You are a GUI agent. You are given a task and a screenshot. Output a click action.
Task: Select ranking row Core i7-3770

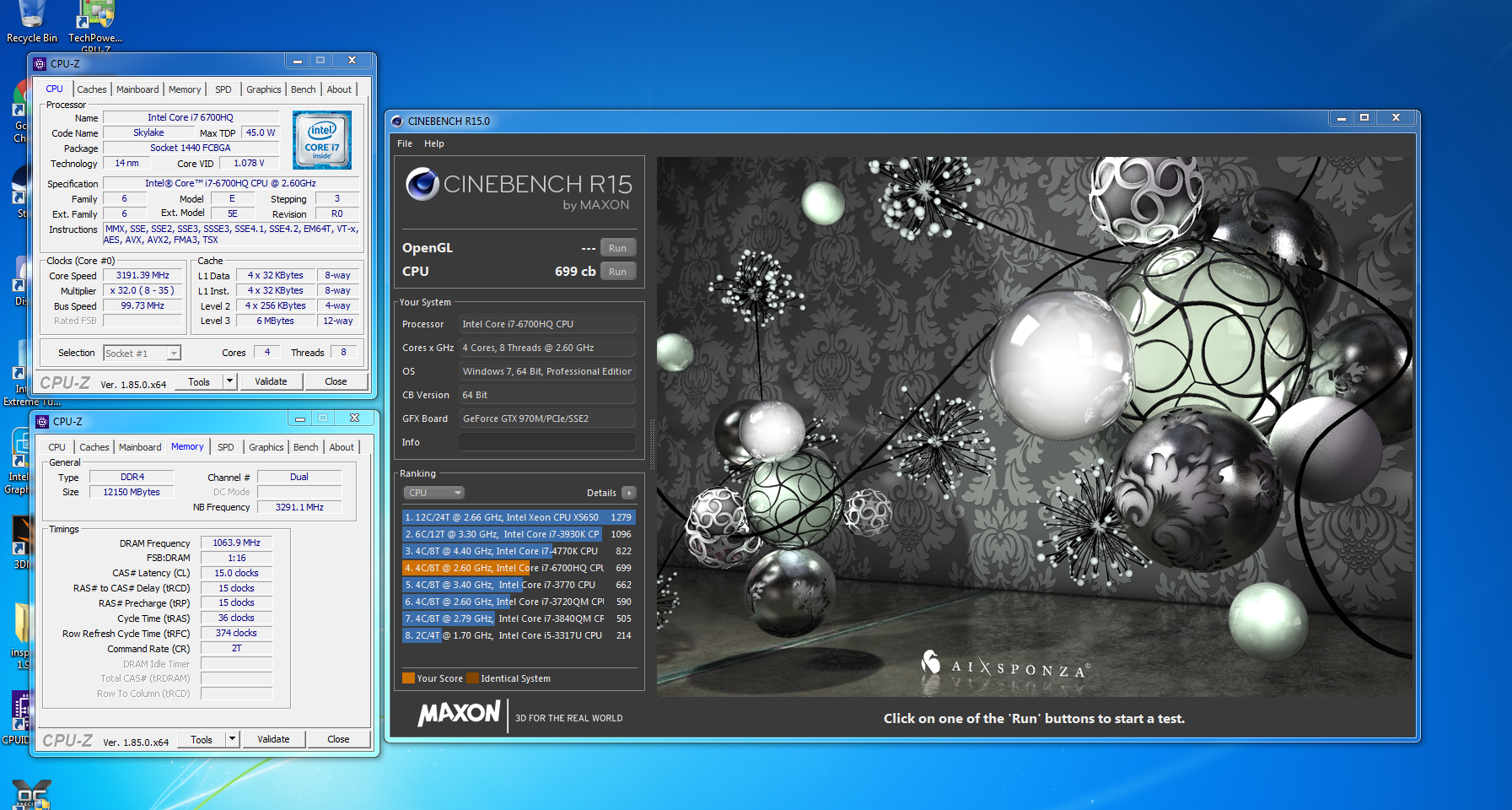(519, 585)
